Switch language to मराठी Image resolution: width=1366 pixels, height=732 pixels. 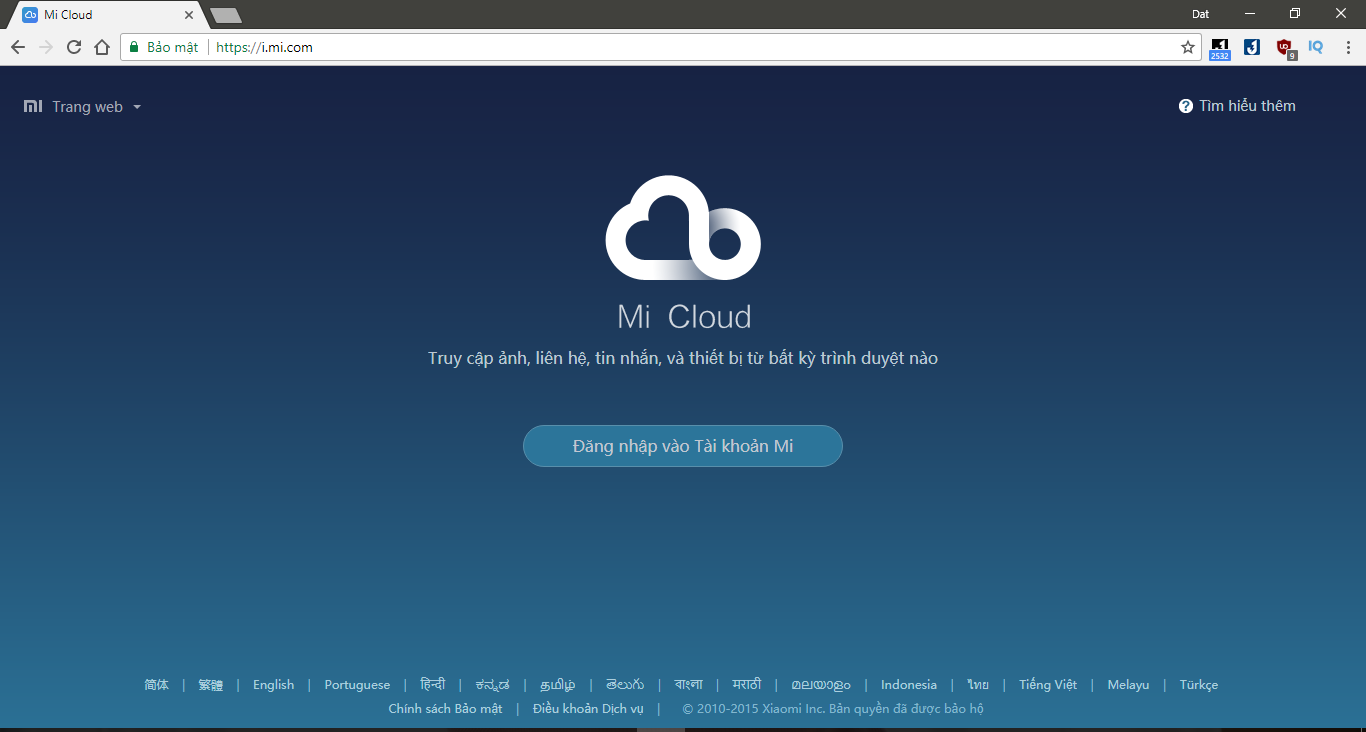pos(747,685)
